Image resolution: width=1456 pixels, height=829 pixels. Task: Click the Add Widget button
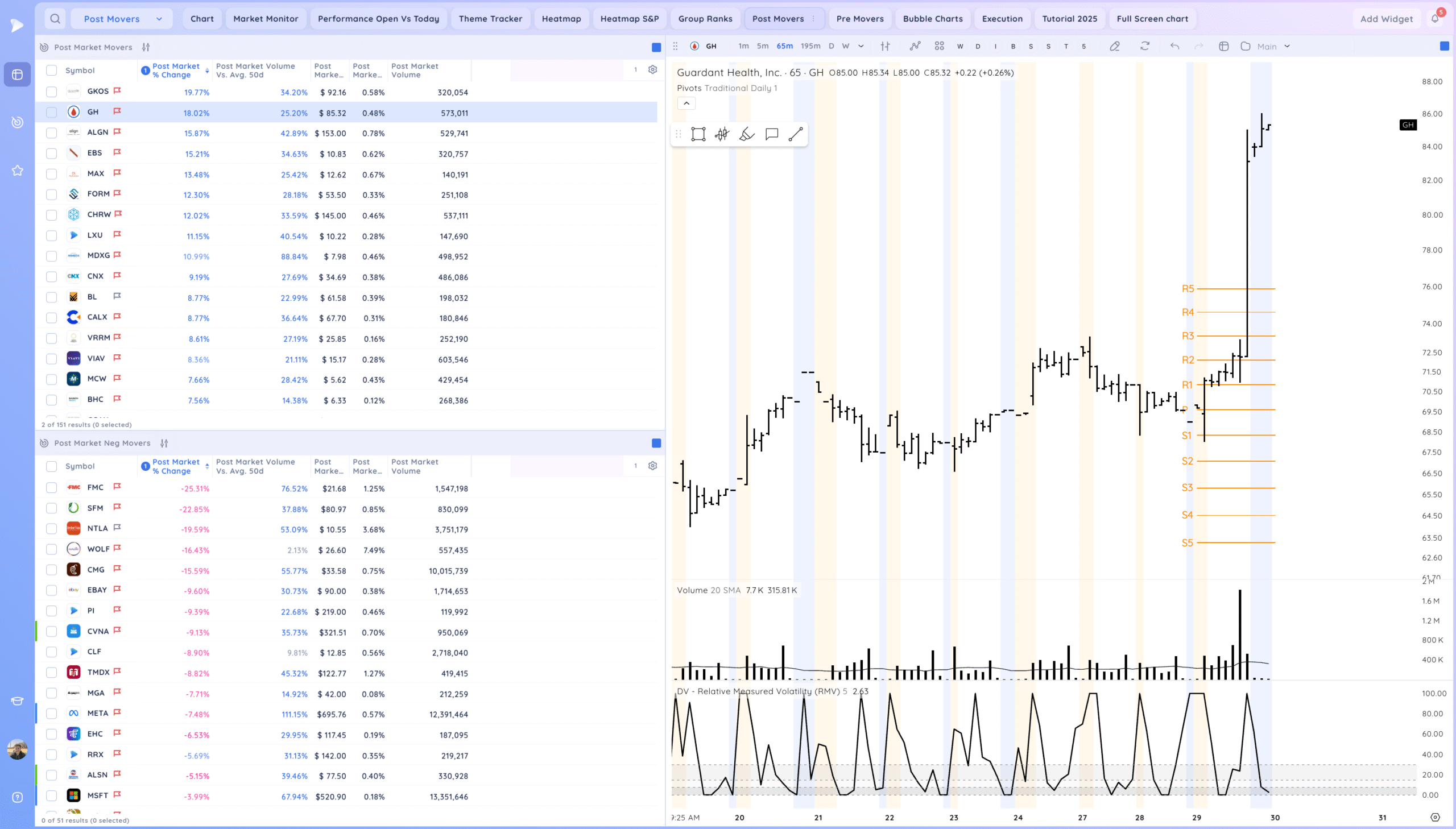coord(1386,19)
